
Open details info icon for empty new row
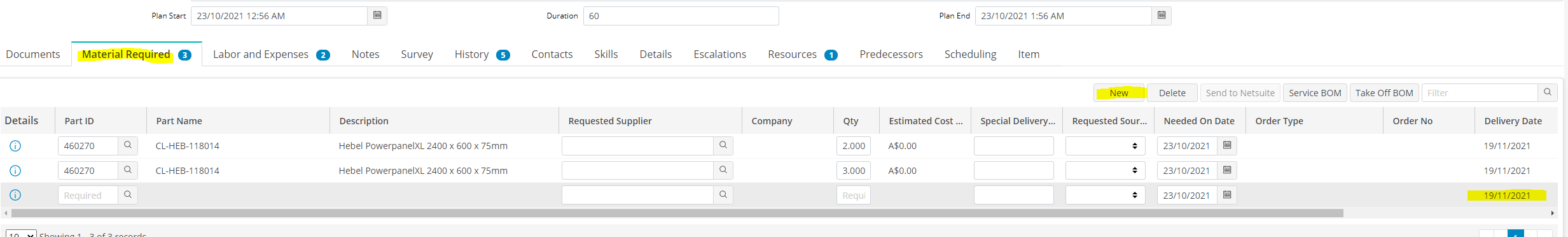(15, 195)
